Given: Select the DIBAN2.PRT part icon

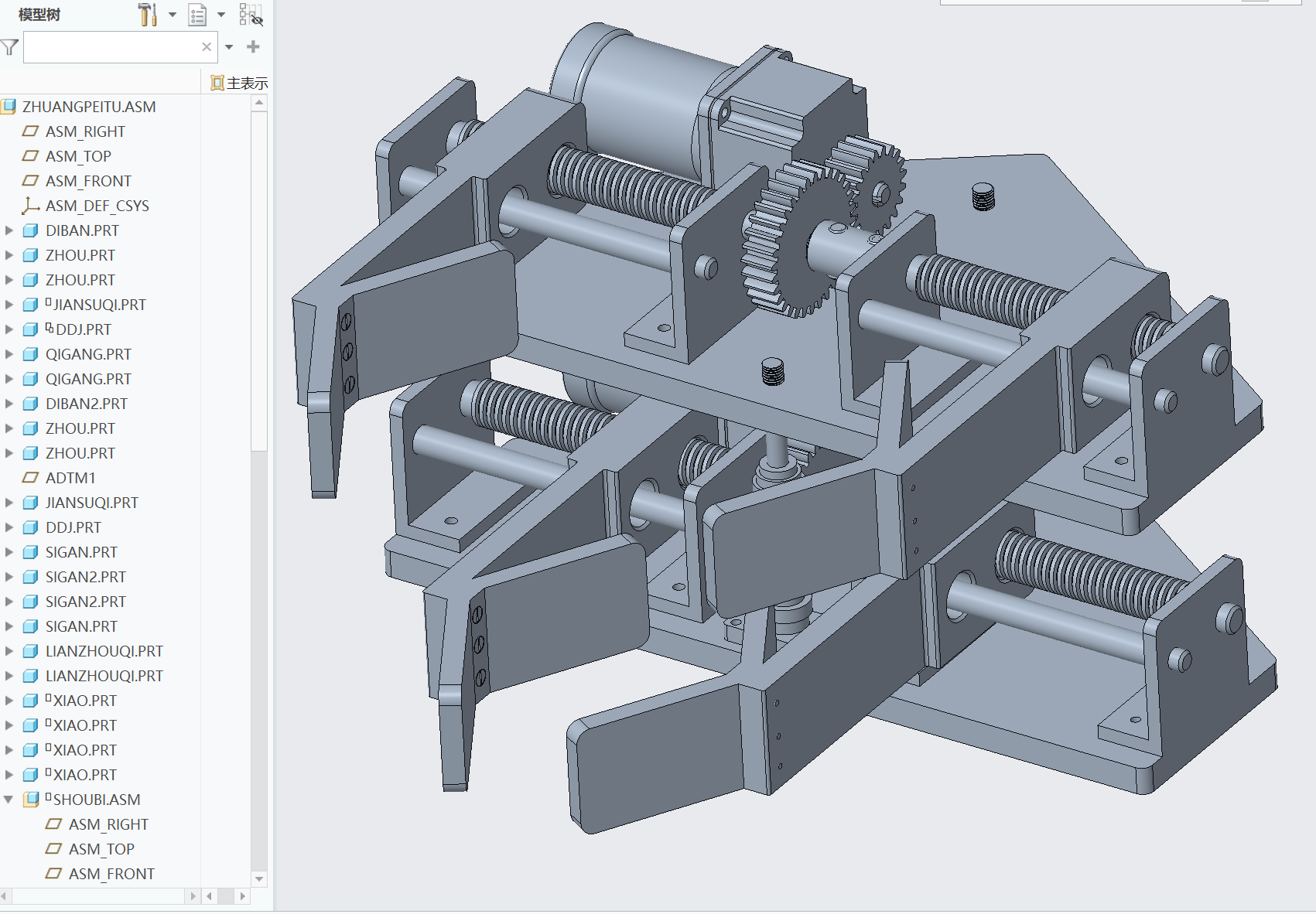Looking at the screenshot, I should coord(31,404).
